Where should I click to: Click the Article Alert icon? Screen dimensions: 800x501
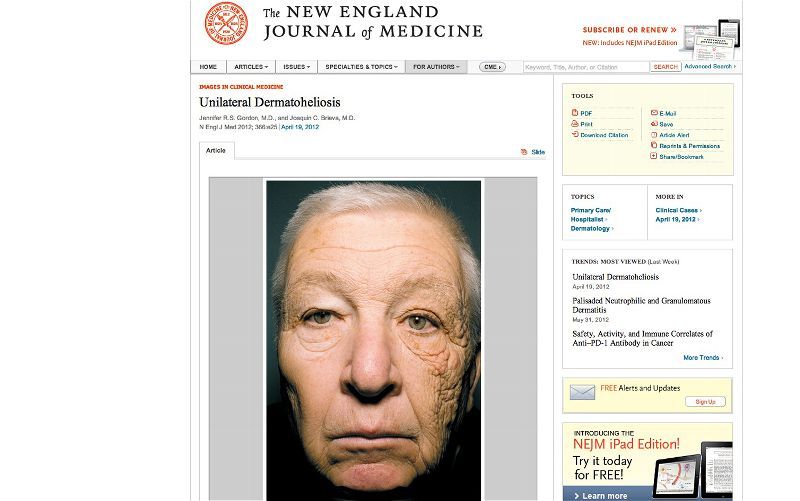click(654, 135)
